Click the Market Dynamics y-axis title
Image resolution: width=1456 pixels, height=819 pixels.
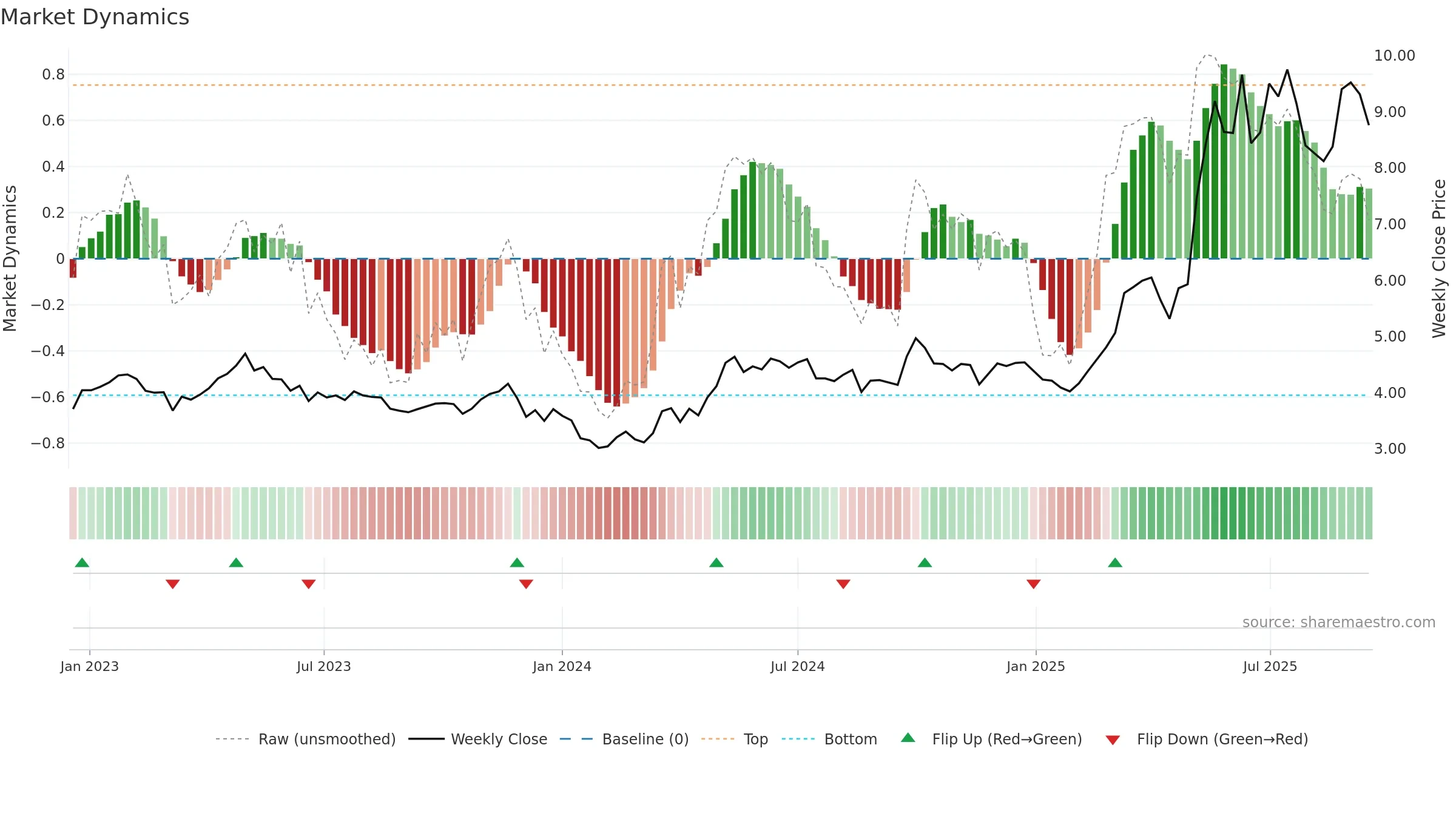point(10,258)
